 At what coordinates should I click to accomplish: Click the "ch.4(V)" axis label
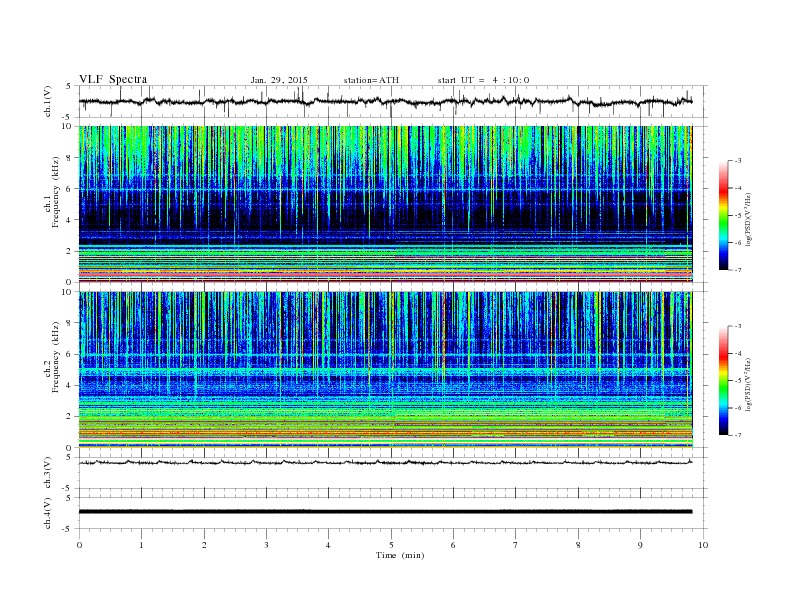[x=48, y=513]
